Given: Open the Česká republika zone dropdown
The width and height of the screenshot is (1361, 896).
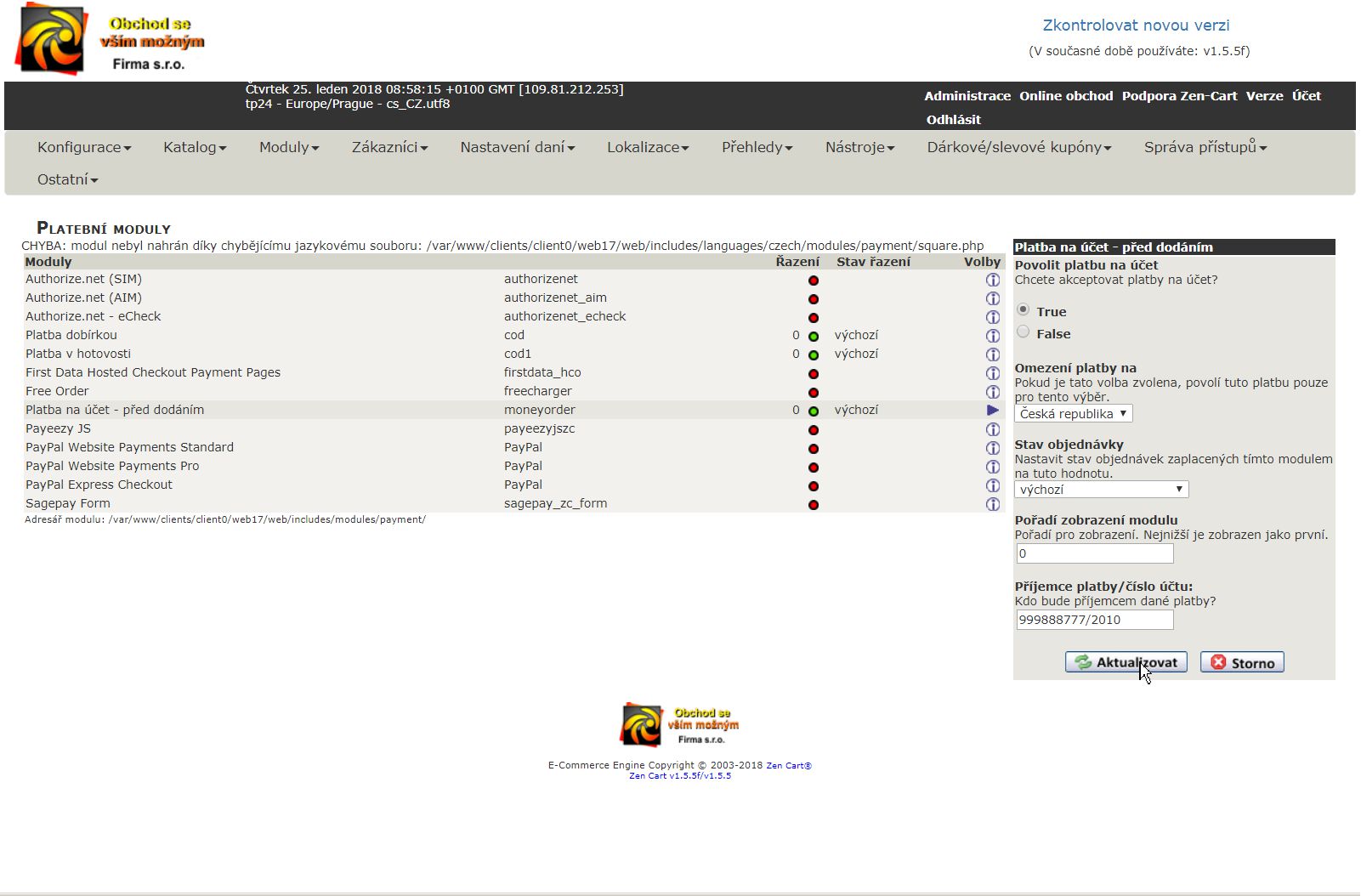Looking at the screenshot, I should 1073,414.
